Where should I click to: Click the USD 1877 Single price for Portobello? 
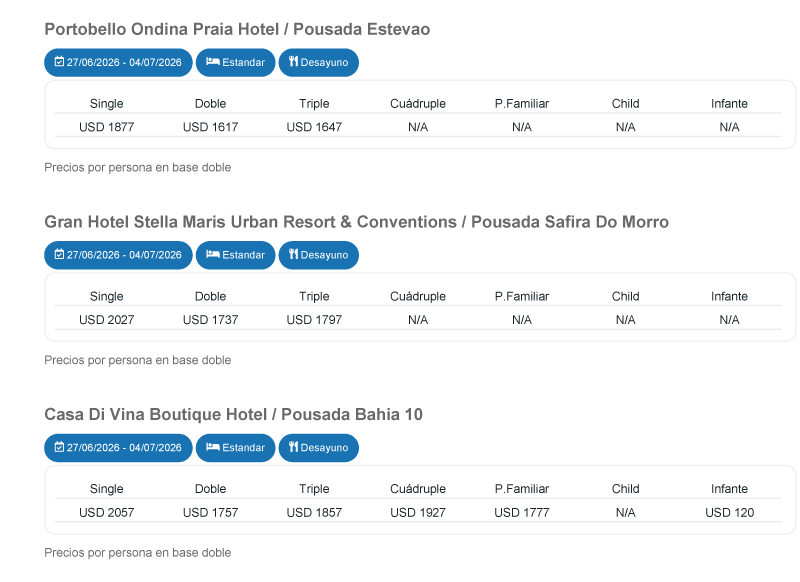tap(107, 127)
